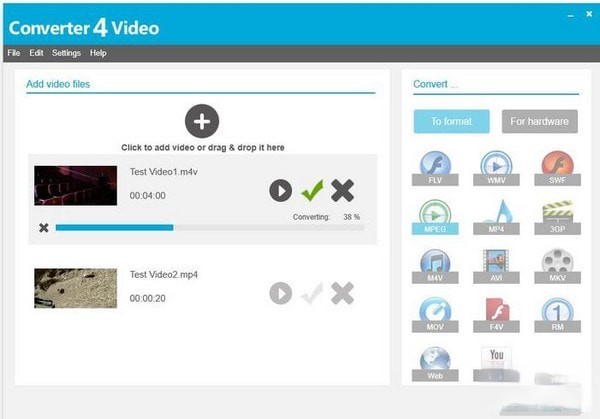Viewport: 600px width, 419px height.
Task: Click the conversion progress bar
Action: click(x=210, y=228)
